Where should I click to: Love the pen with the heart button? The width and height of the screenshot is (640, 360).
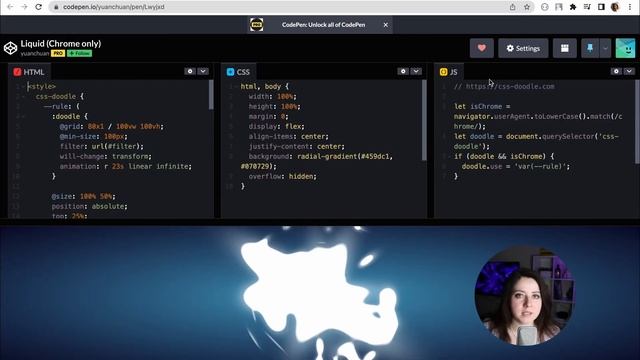coord(482,48)
